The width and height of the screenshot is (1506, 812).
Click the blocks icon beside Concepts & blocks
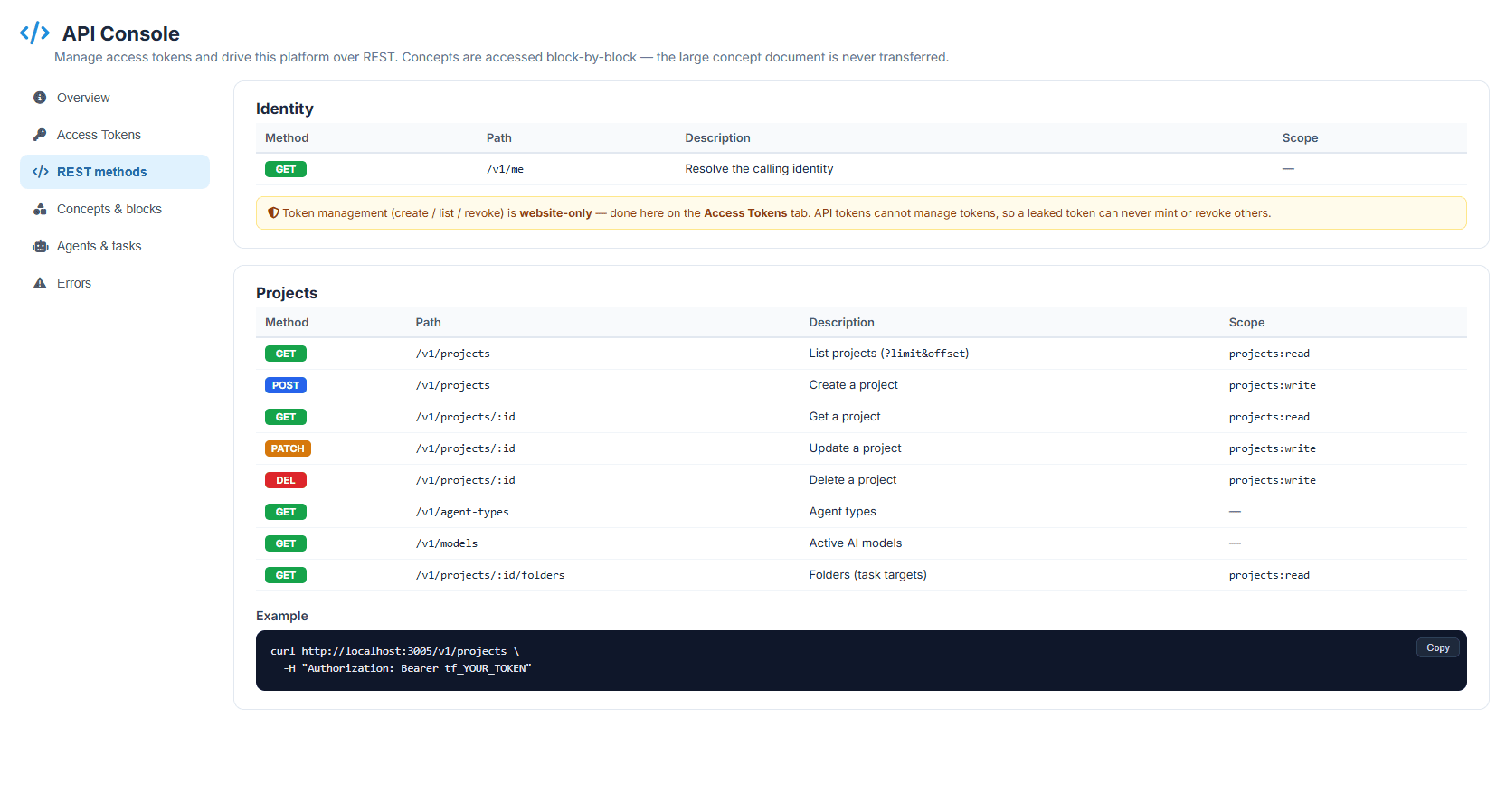(x=40, y=209)
